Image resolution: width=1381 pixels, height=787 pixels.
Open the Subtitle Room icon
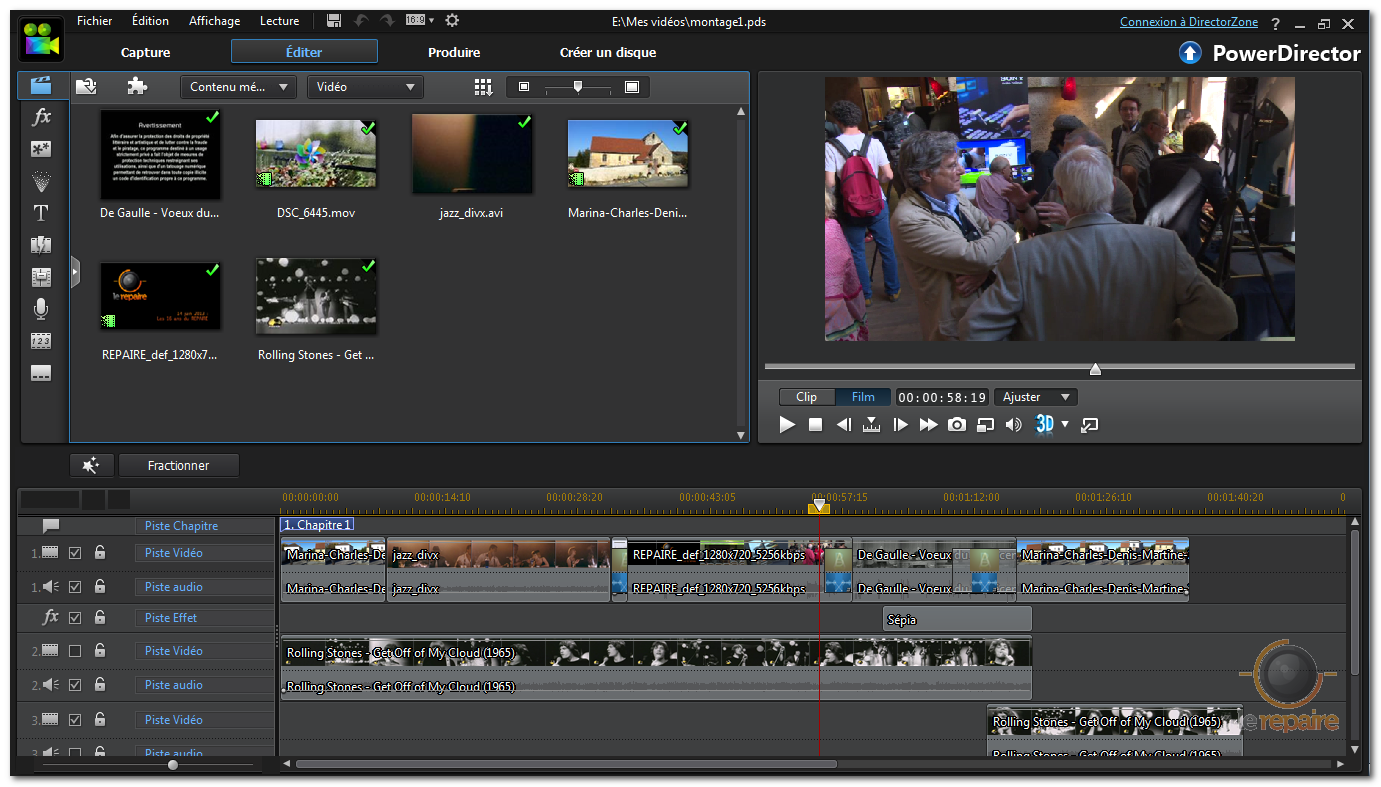41,373
